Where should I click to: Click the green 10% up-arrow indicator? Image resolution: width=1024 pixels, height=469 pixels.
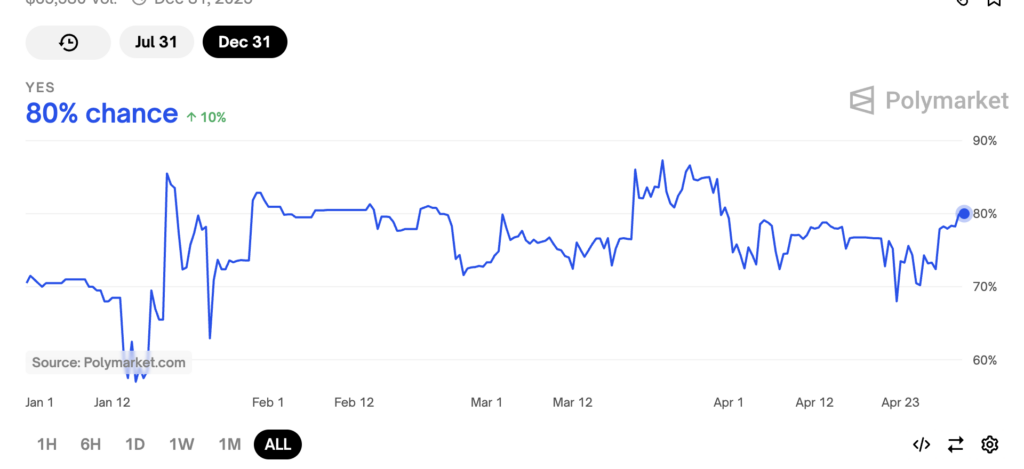point(206,117)
